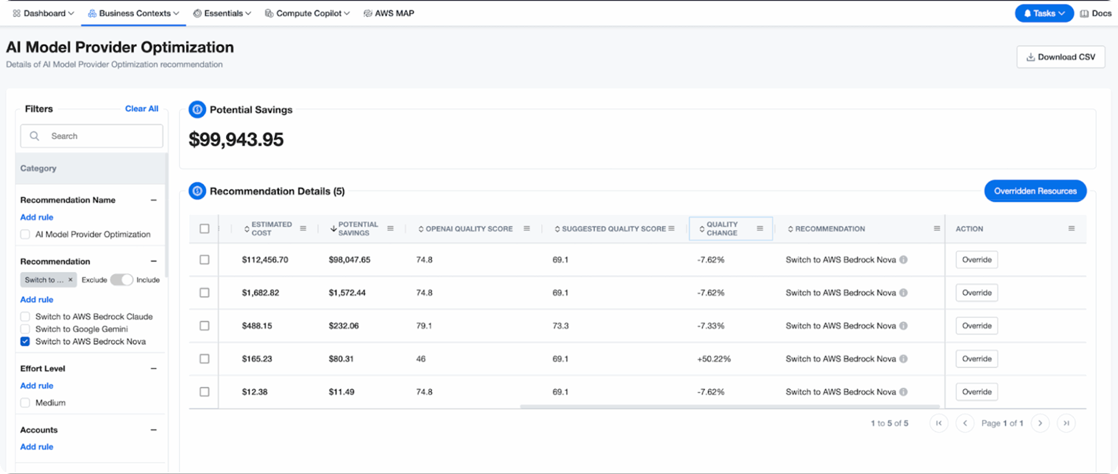Sort by Estimated Cost column
1118x474 pixels.
click(x=267, y=229)
